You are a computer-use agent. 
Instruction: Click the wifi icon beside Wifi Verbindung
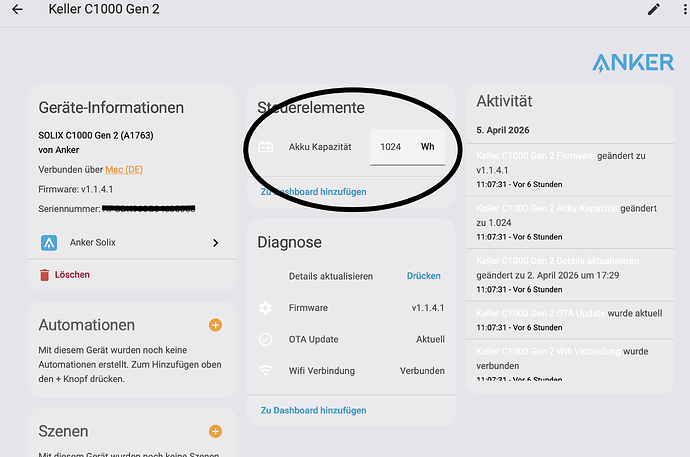tap(265, 371)
